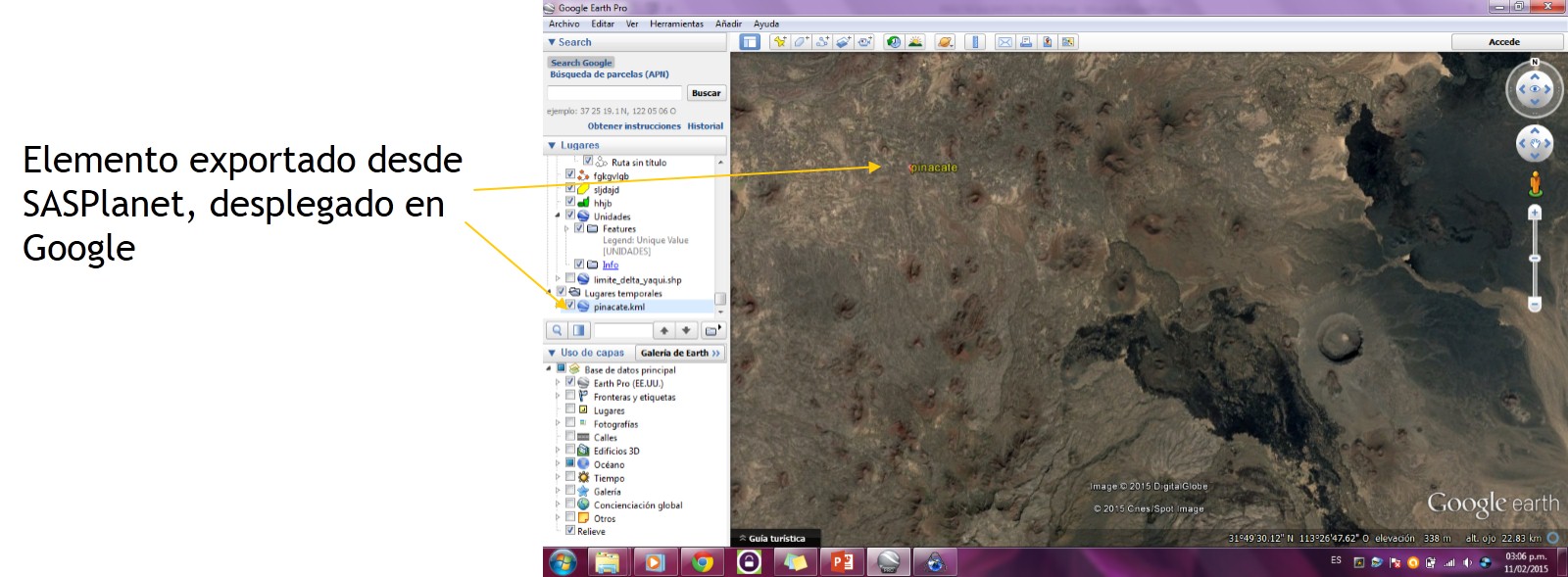Record a tour with the camera icon
The height and width of the screenshot is (577, 1568).
865,42
